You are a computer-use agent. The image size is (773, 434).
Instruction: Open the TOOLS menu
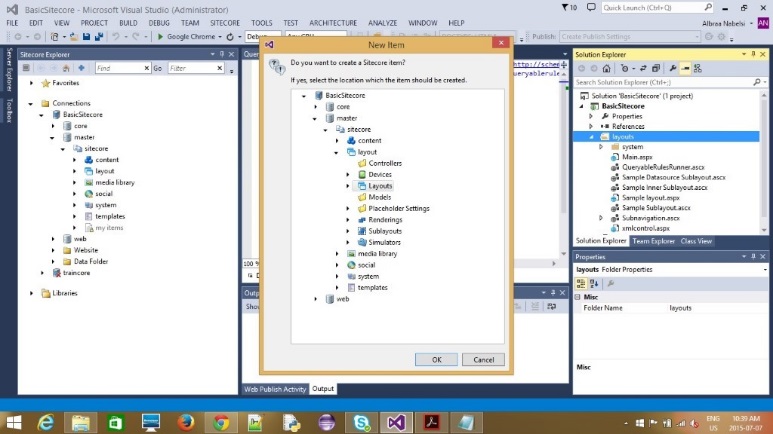(261, 23)
